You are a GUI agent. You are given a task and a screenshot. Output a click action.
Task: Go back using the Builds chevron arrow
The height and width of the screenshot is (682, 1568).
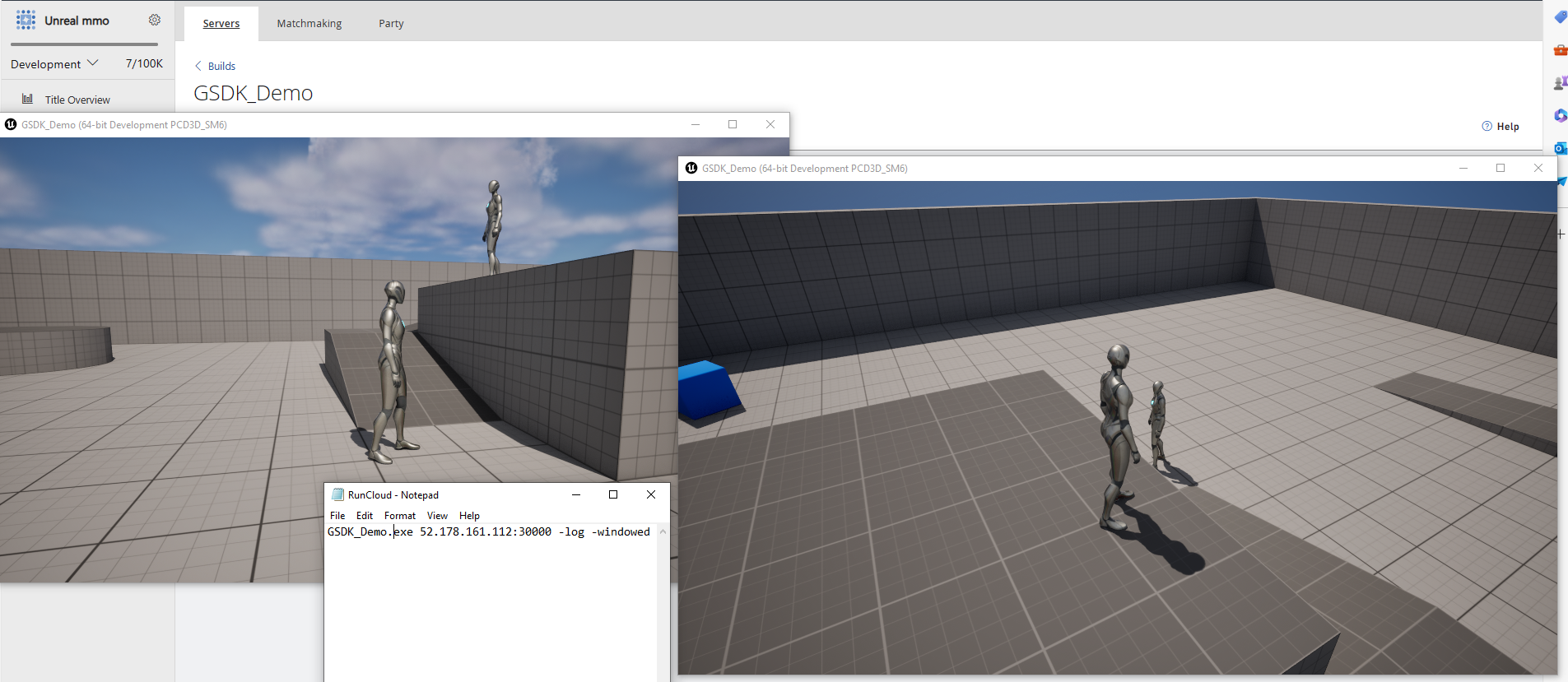(198, 66)
